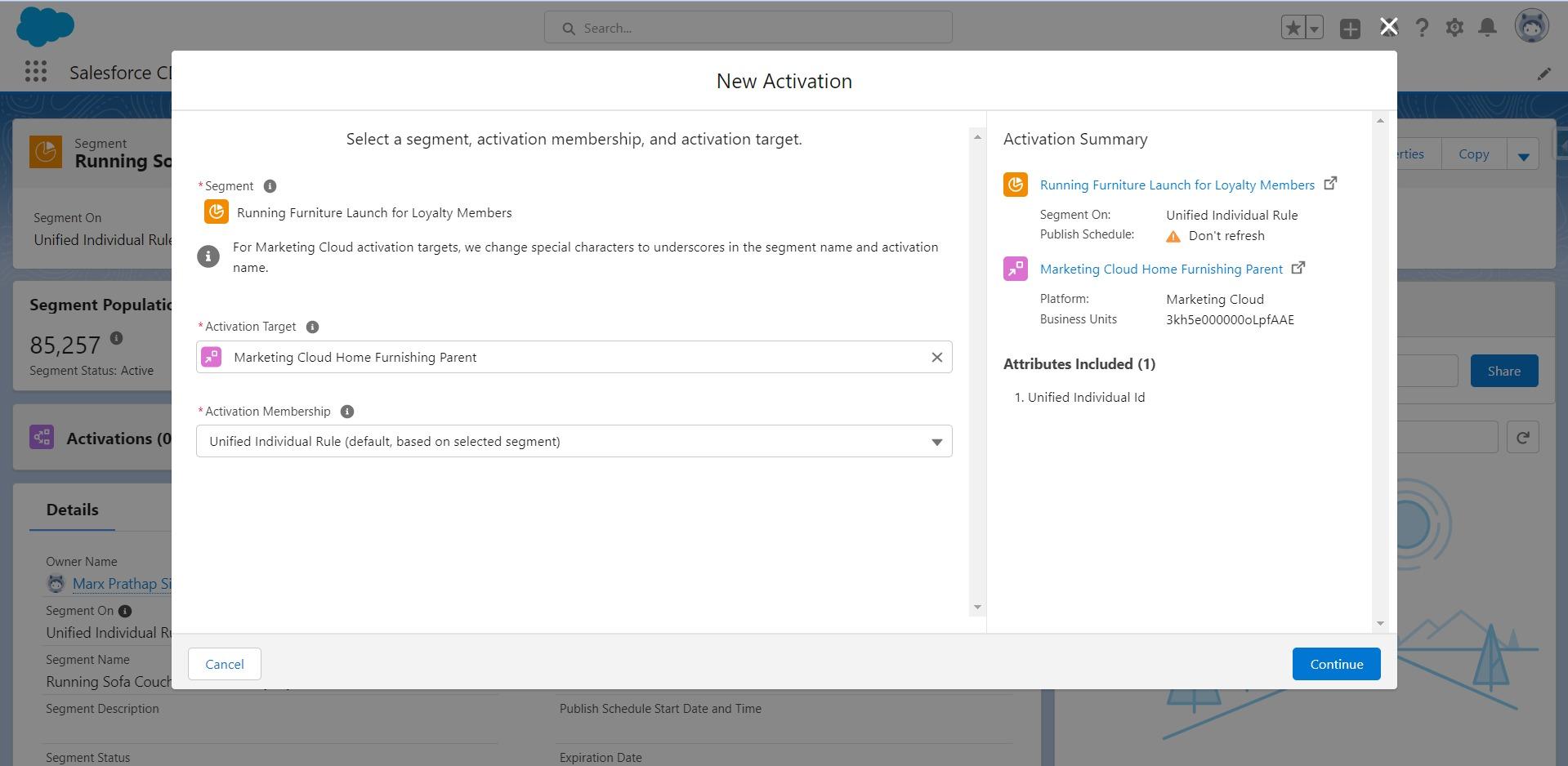Open the Help question mark icon
Screen dimensions: 1568x766
[x=1422, y=28]
